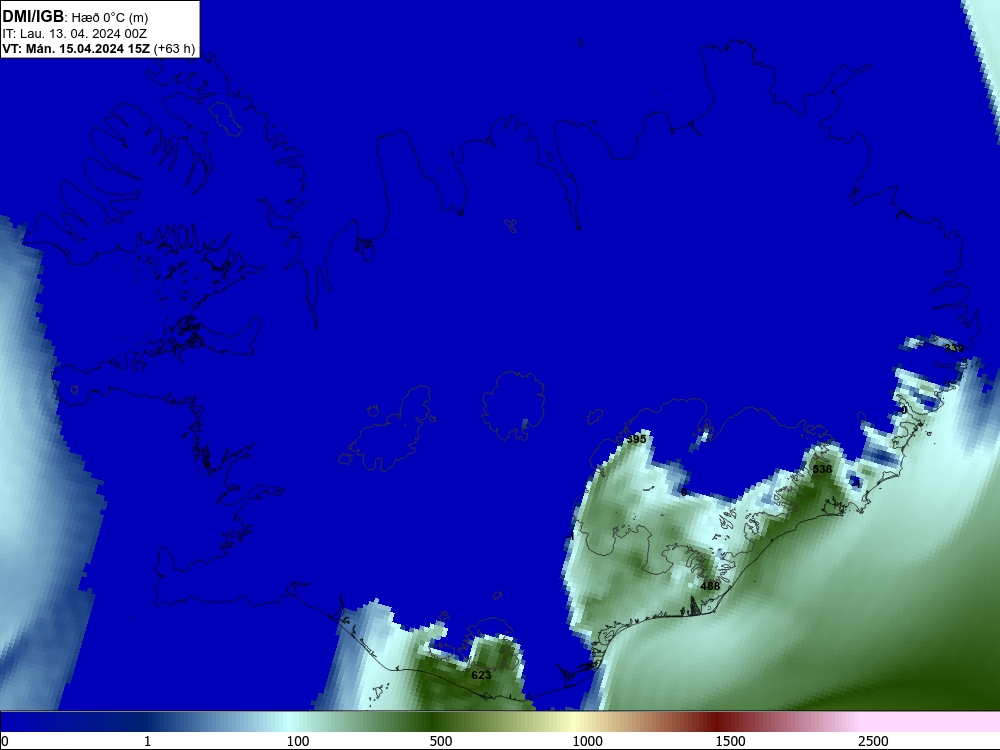Click the colorbar tick label '1500'
This screenshot has width=1000, height=750.
[x=730, y=741]
